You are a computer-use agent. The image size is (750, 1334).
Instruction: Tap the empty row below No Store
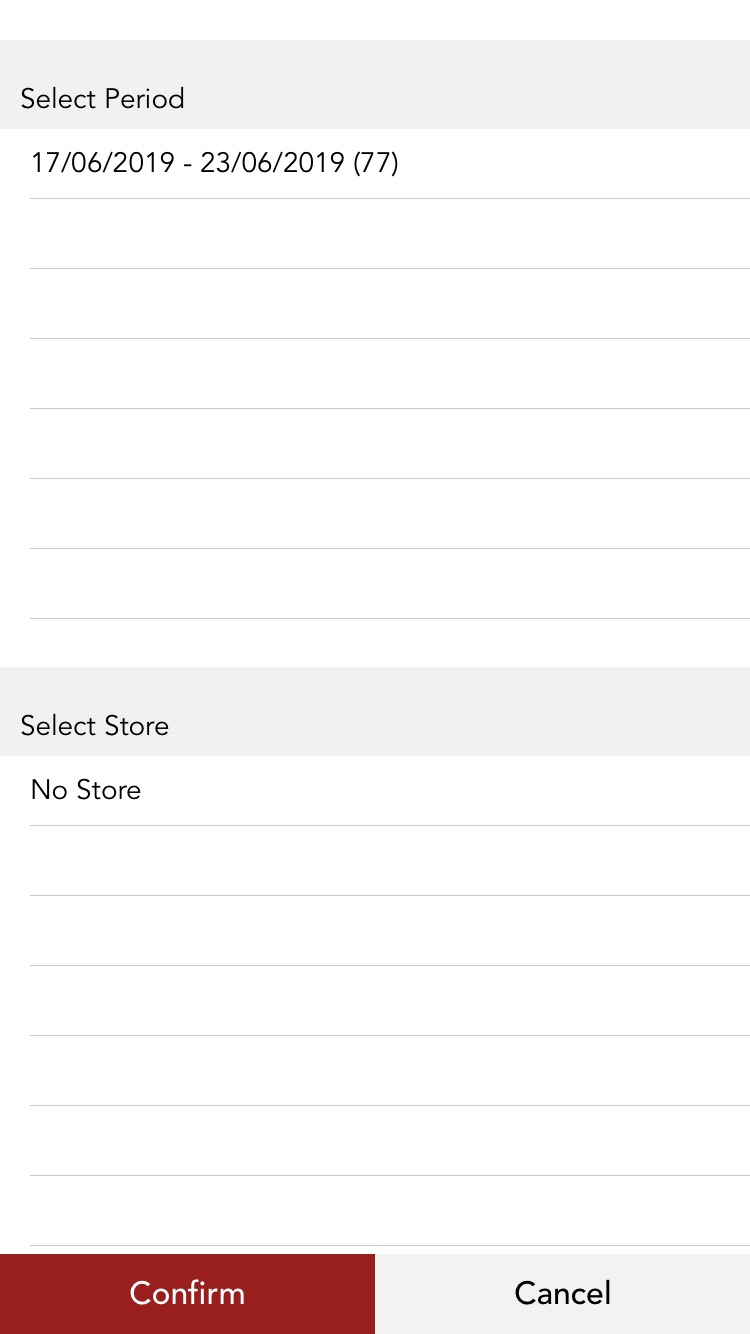click(x=375, y=860)
